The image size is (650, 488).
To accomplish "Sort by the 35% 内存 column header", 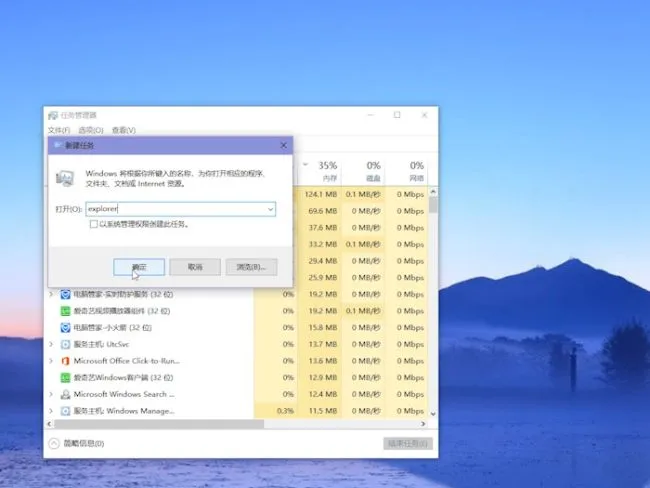I will pos(319,171).
